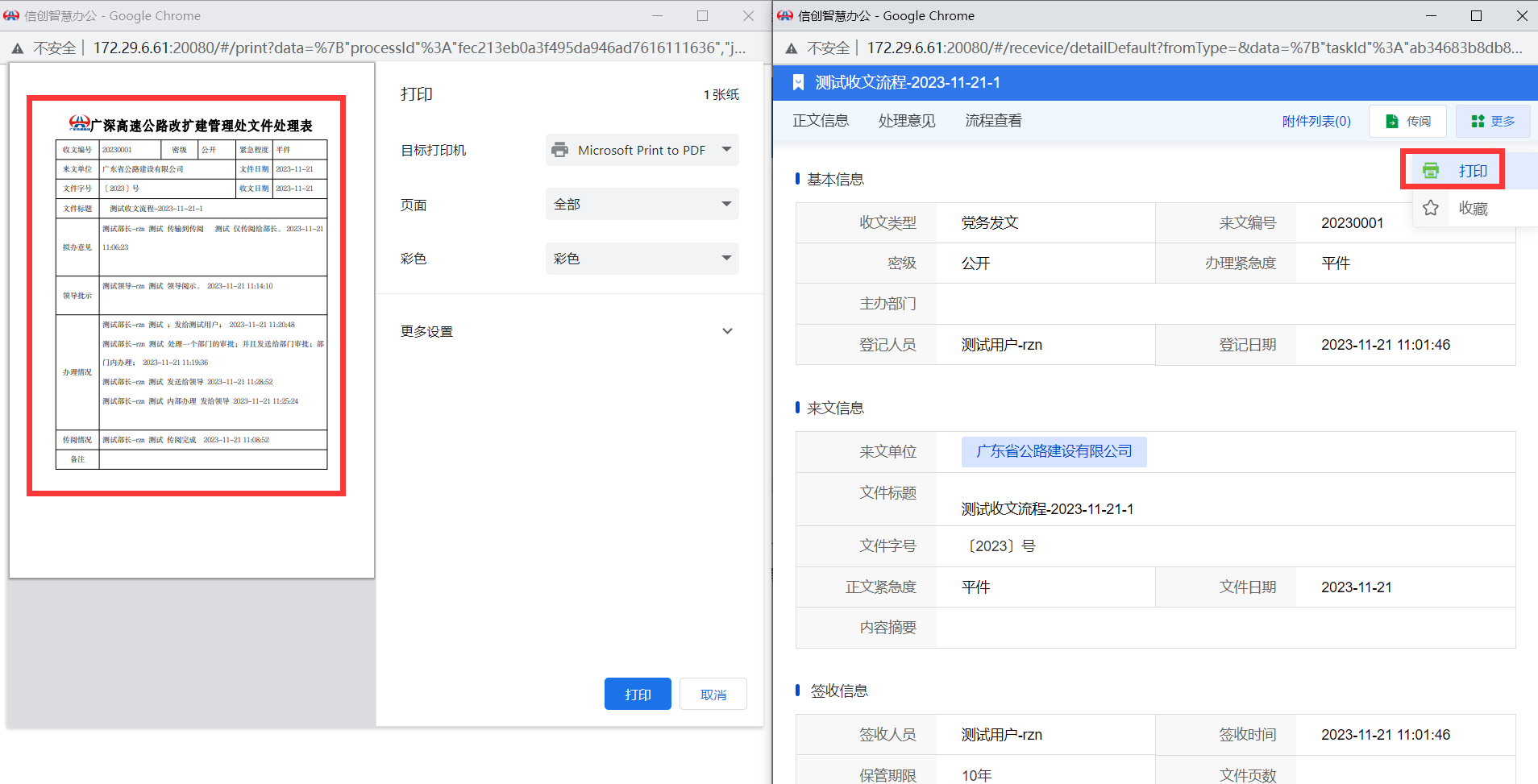
Task: Click the bookmark icon in blue title bar
Action: pos(798,82)
